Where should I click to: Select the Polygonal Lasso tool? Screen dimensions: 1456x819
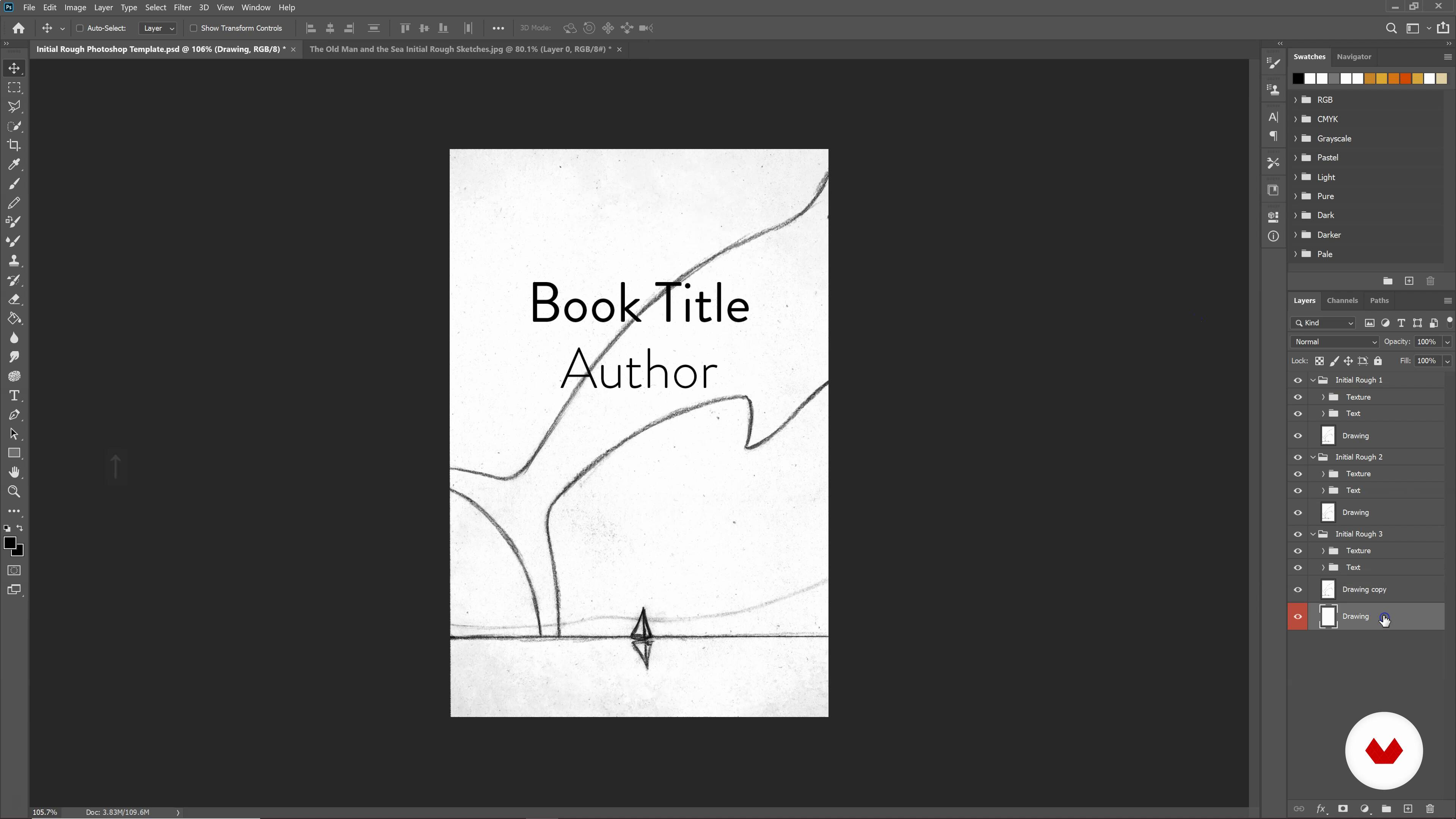(x=14, y=107)
